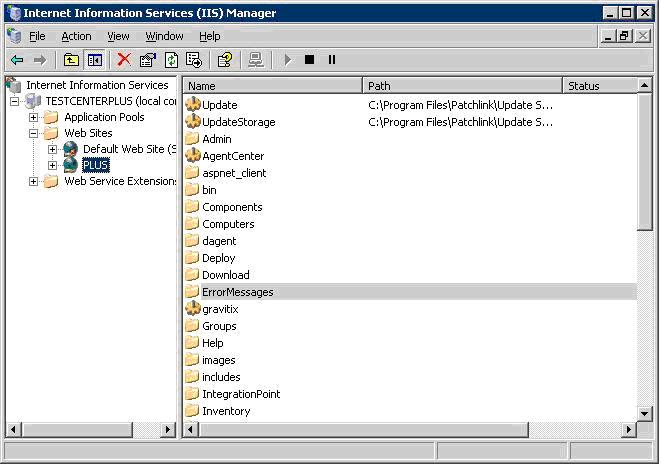This screenshot has height=464, width=661.
Task: Select the AgentCenter virtual directory item
Action: (x=232, y=156)
